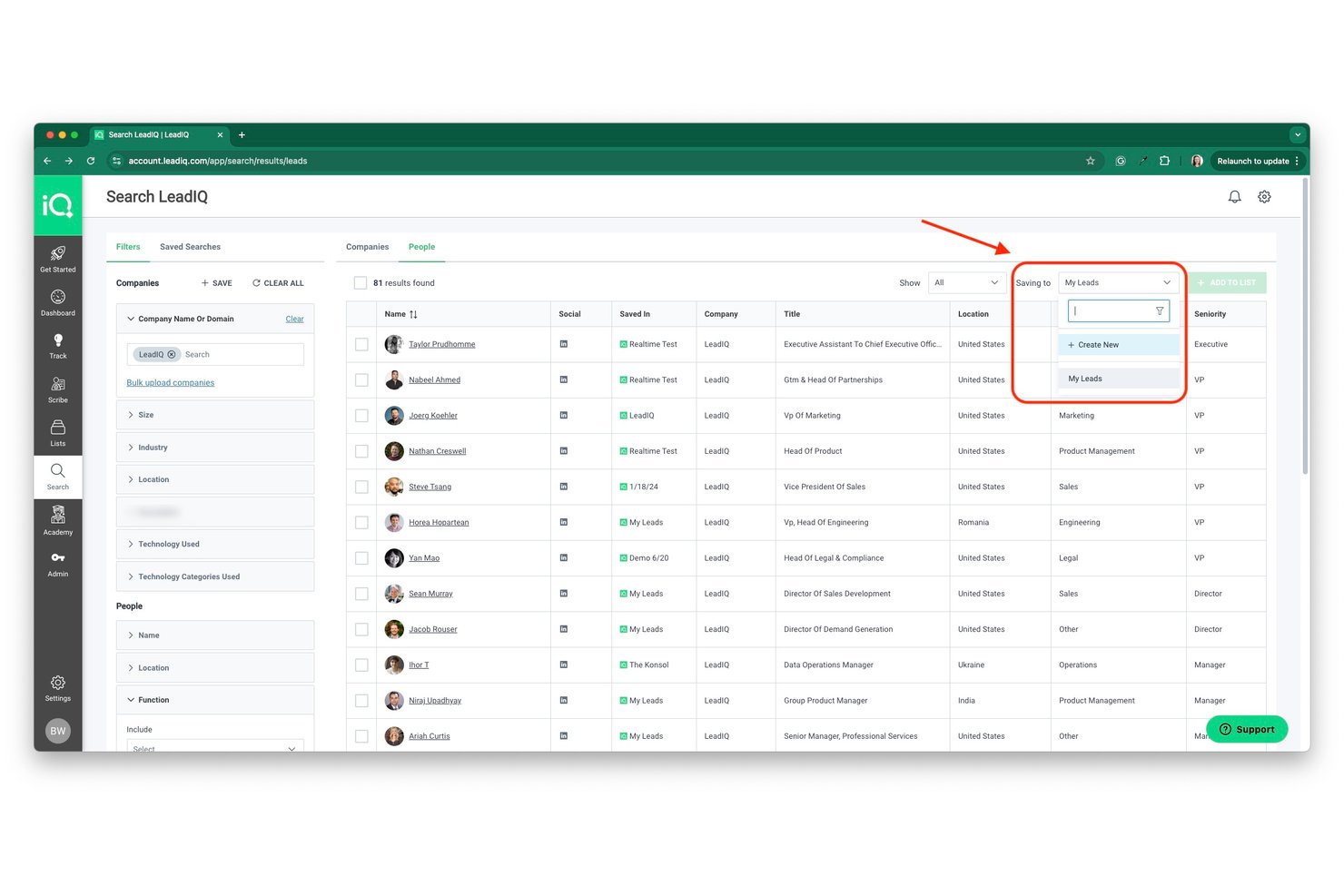Expand the people Name filter

pos(215,635)
